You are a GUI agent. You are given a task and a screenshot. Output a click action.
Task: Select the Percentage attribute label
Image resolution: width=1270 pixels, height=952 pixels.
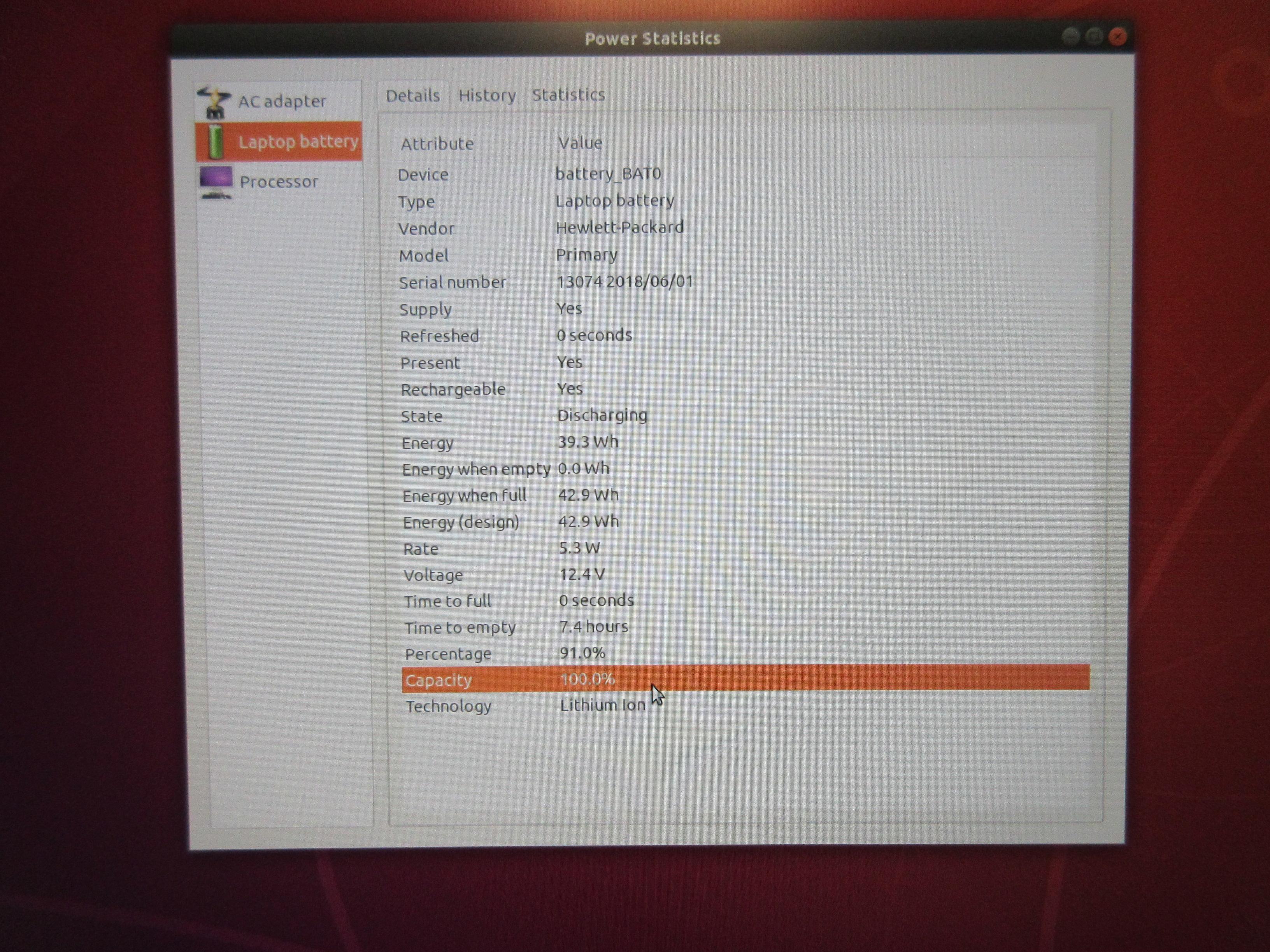448,655
